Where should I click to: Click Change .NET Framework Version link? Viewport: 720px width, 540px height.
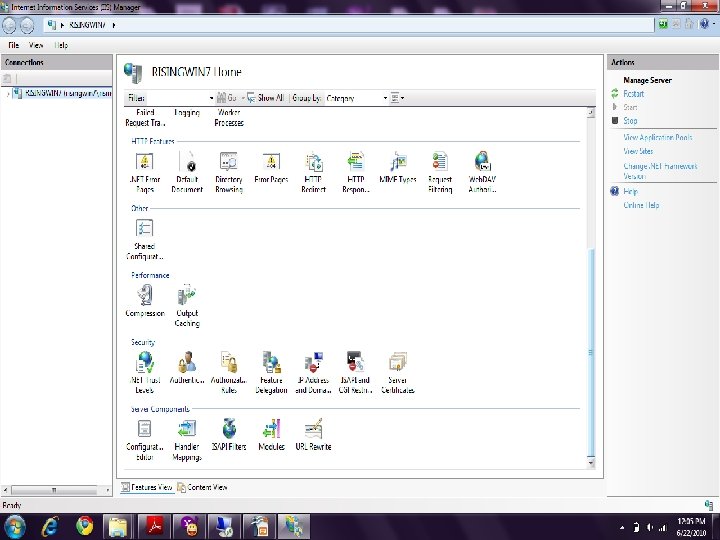tap(660, 171)
